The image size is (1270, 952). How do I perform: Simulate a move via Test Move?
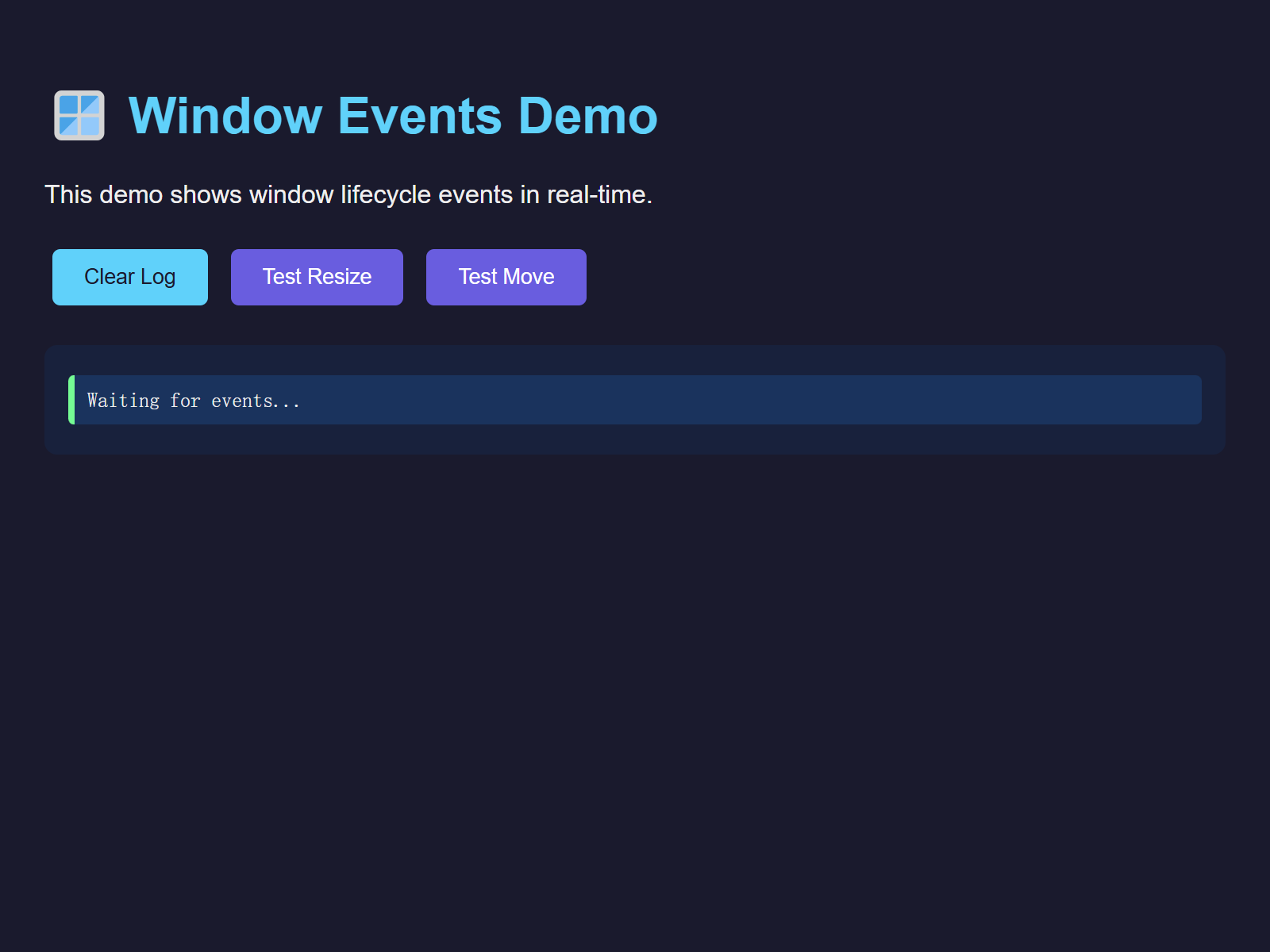506,276
